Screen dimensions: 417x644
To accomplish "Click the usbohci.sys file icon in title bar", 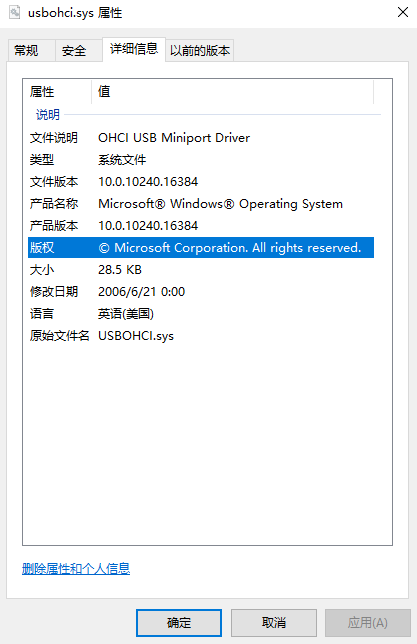I will [x=14, y=12].
